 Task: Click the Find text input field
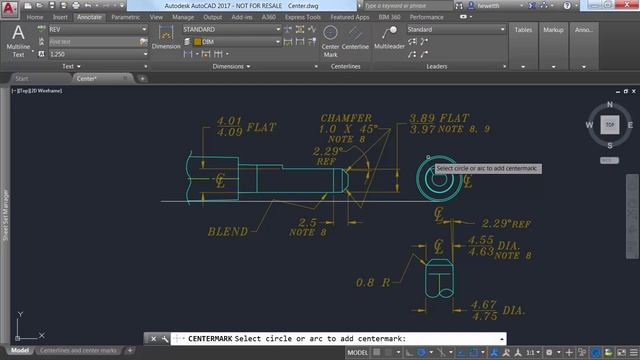94,42
